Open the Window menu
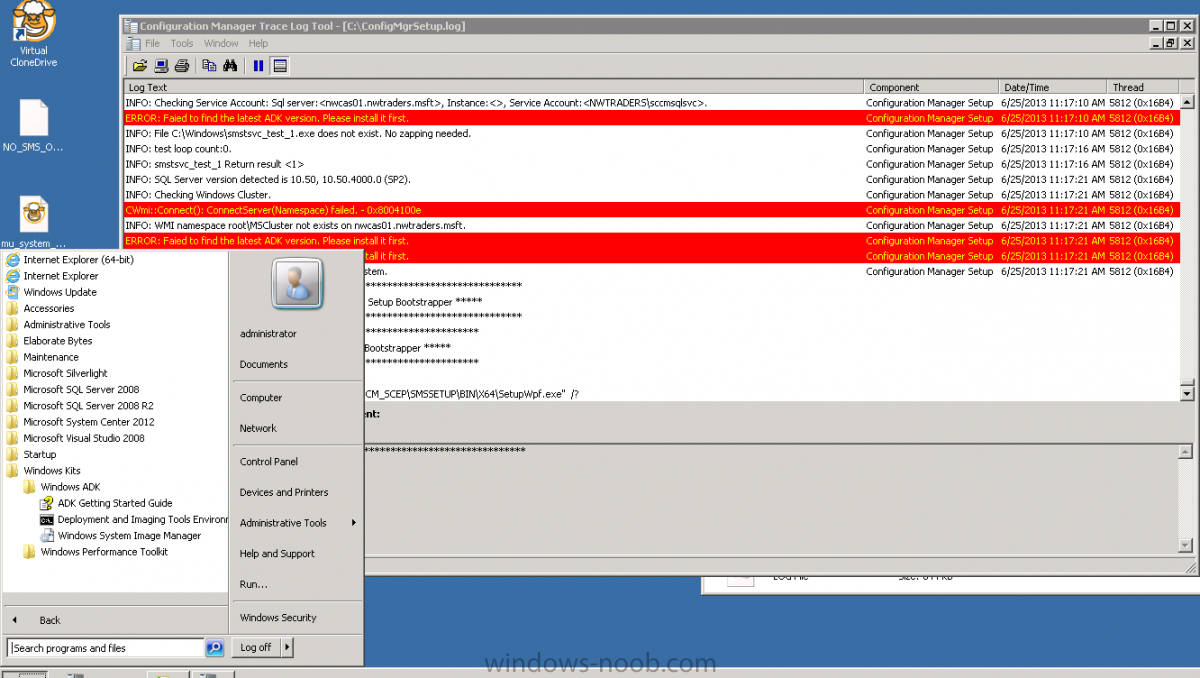This screenshot has height=678, width=1200. (221, 43)
